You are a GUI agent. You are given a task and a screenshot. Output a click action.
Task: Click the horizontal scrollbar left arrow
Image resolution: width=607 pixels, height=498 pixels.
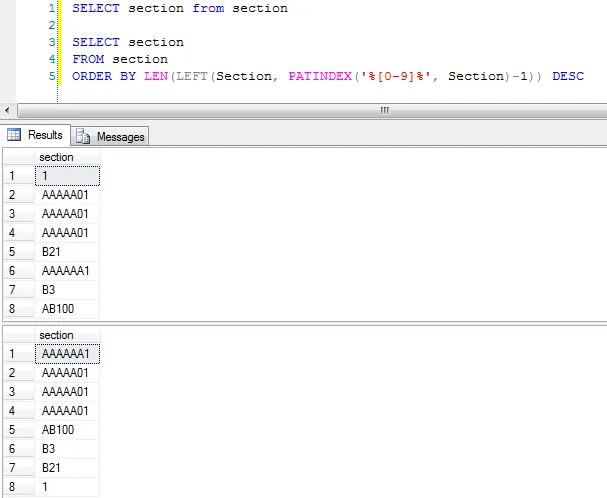click(x=7, y=111)
